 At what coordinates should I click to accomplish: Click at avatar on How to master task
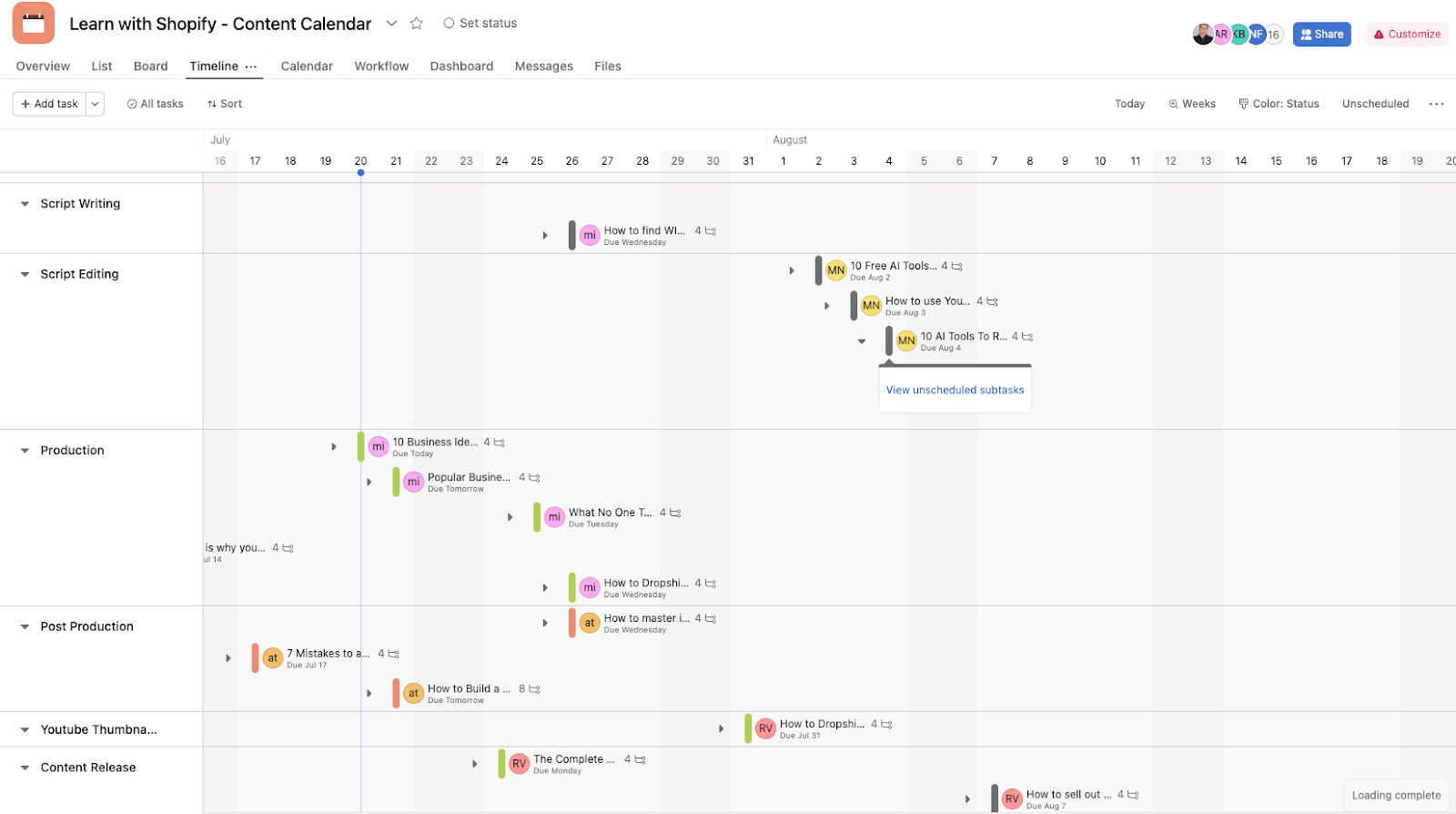click(x=590, y=623)
